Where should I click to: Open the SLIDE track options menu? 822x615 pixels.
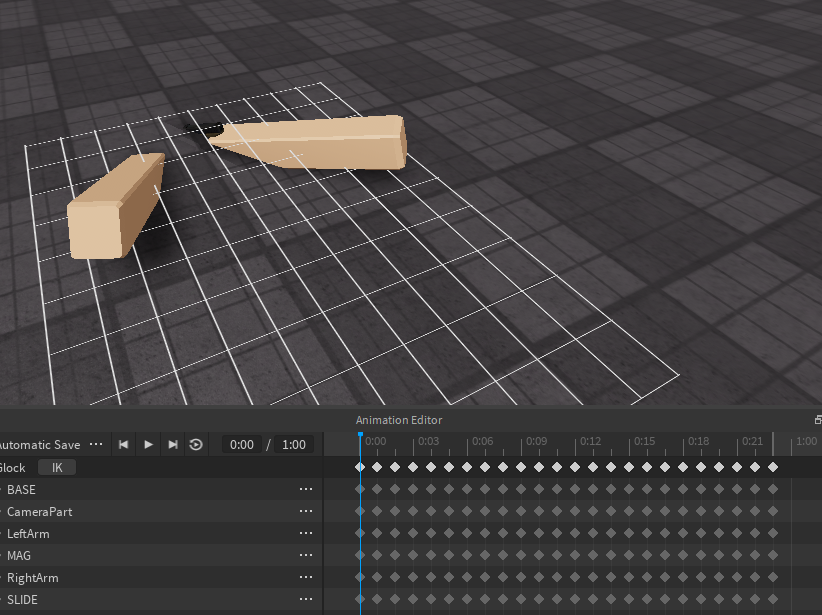tap(305, 599)
